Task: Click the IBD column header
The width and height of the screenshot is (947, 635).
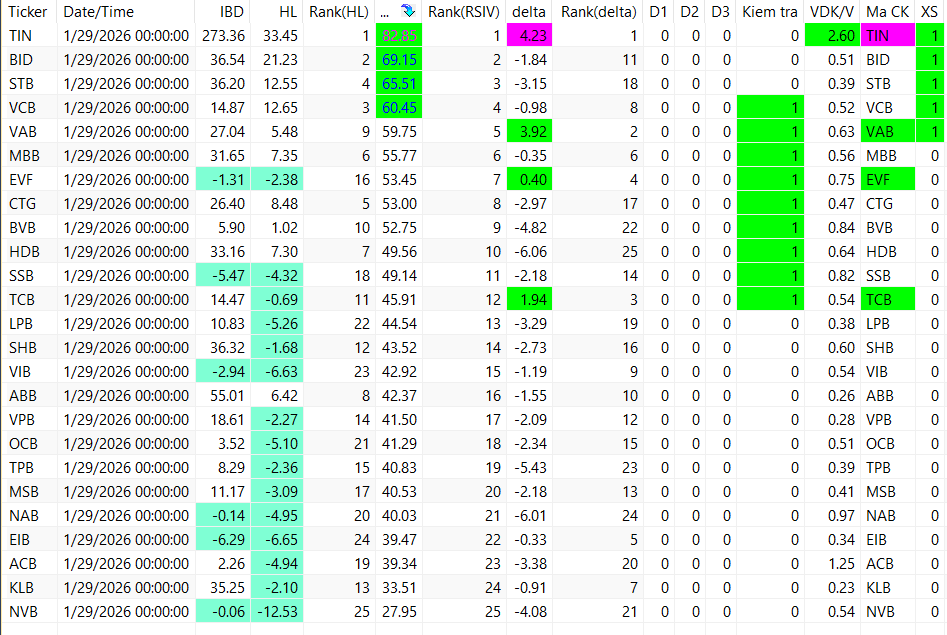Action: pos(232,11)
